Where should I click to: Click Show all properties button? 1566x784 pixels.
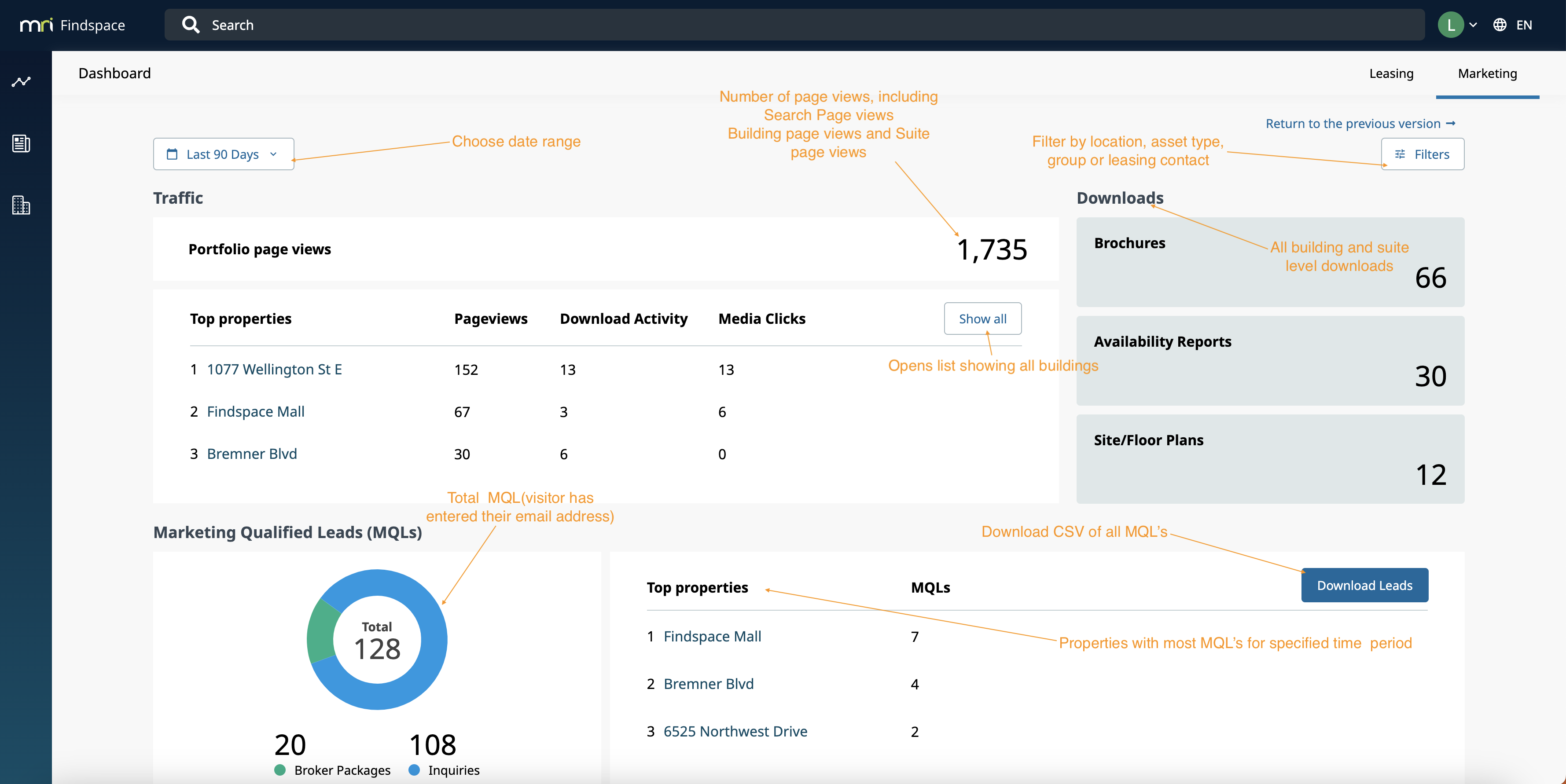click(982, 319)
